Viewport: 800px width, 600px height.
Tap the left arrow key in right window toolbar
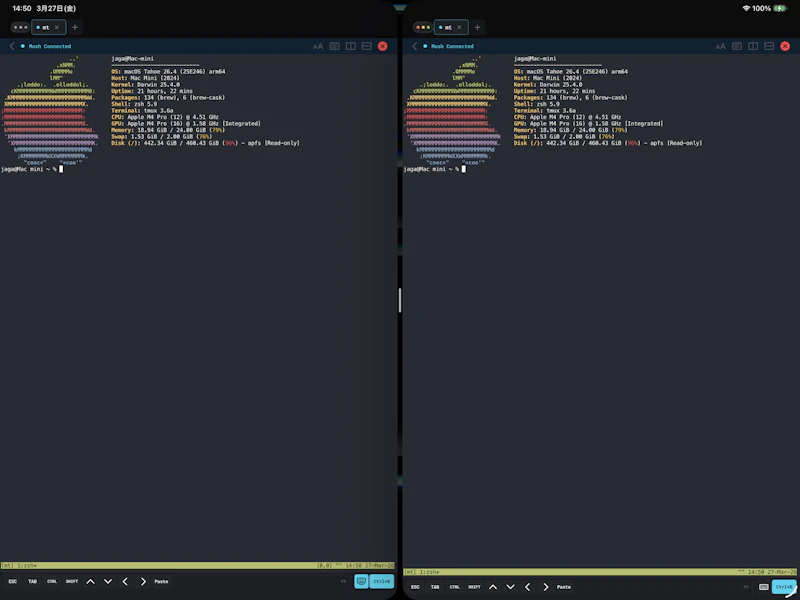coord(528,587)
